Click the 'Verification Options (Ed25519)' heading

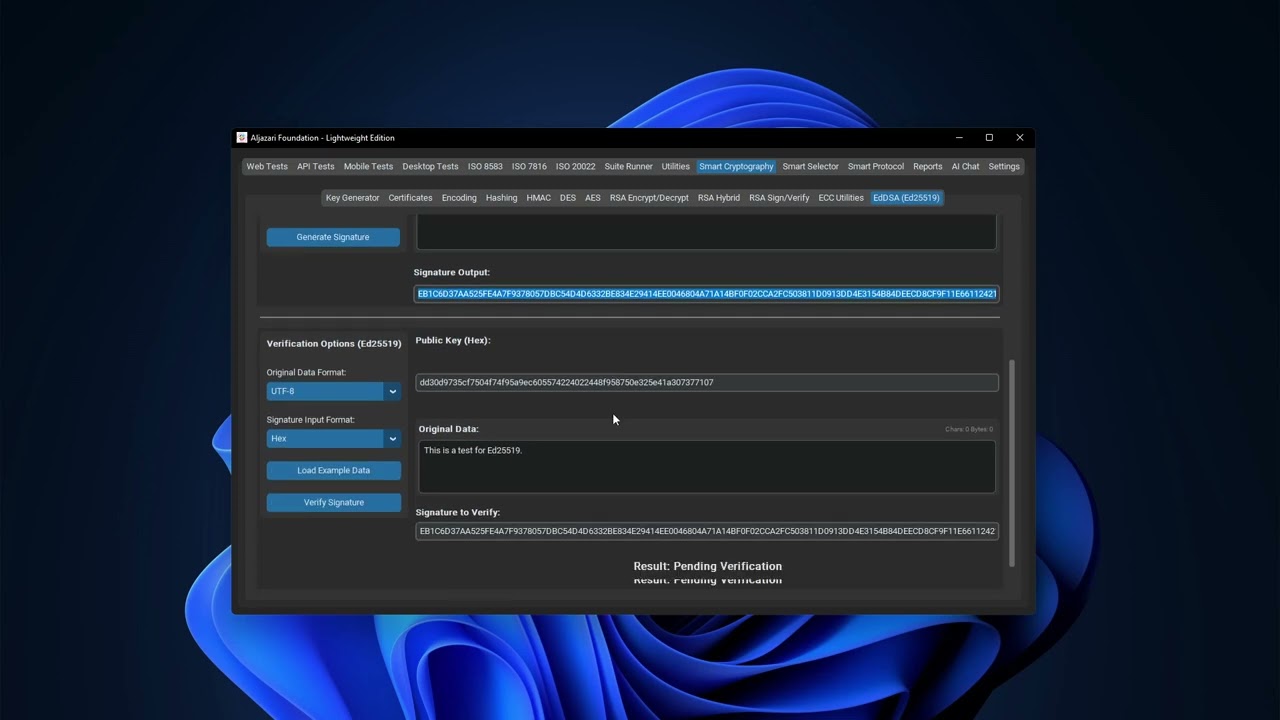tap(334, 343)
